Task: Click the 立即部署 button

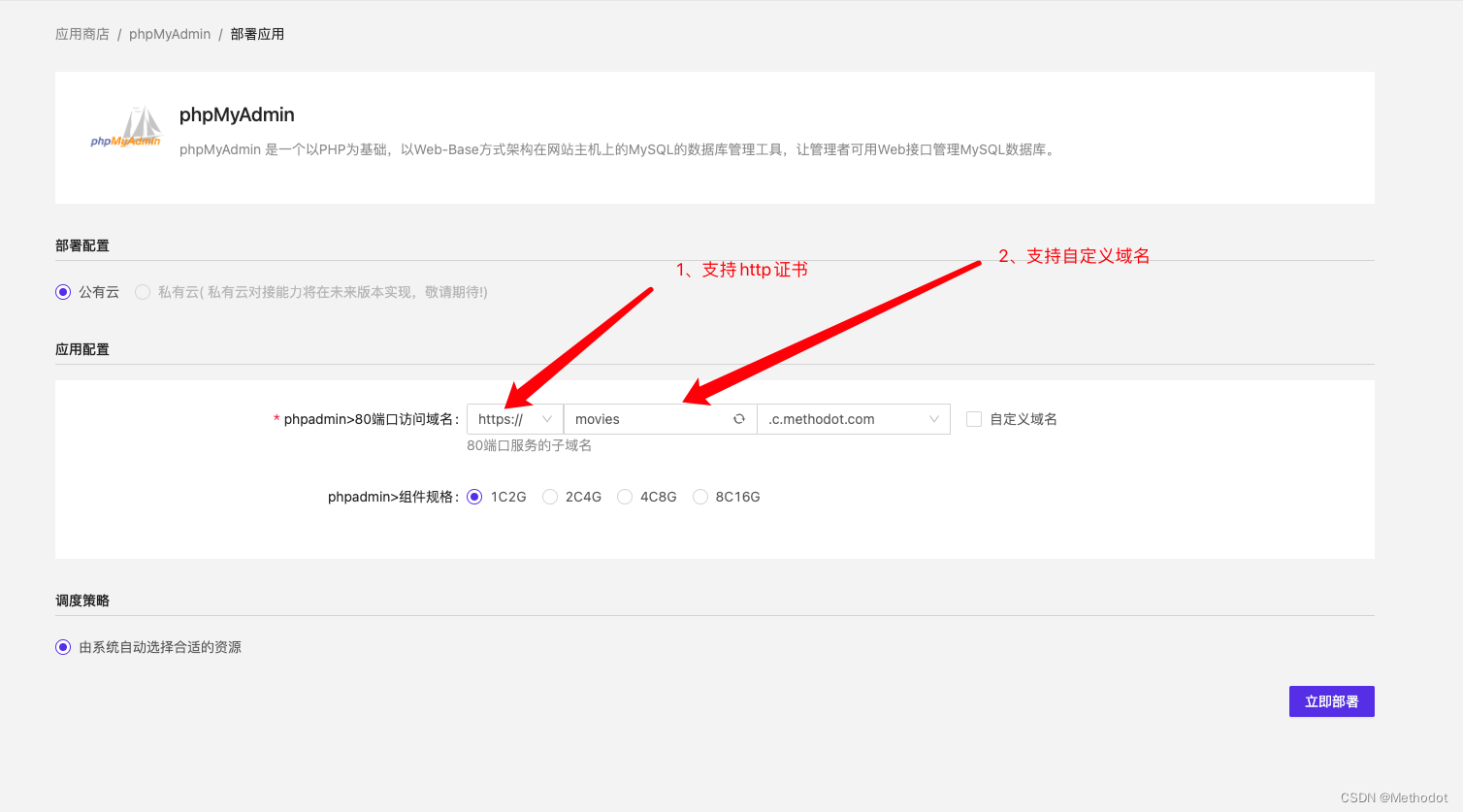Action: pyautogui.click(x=1332, y=701)
